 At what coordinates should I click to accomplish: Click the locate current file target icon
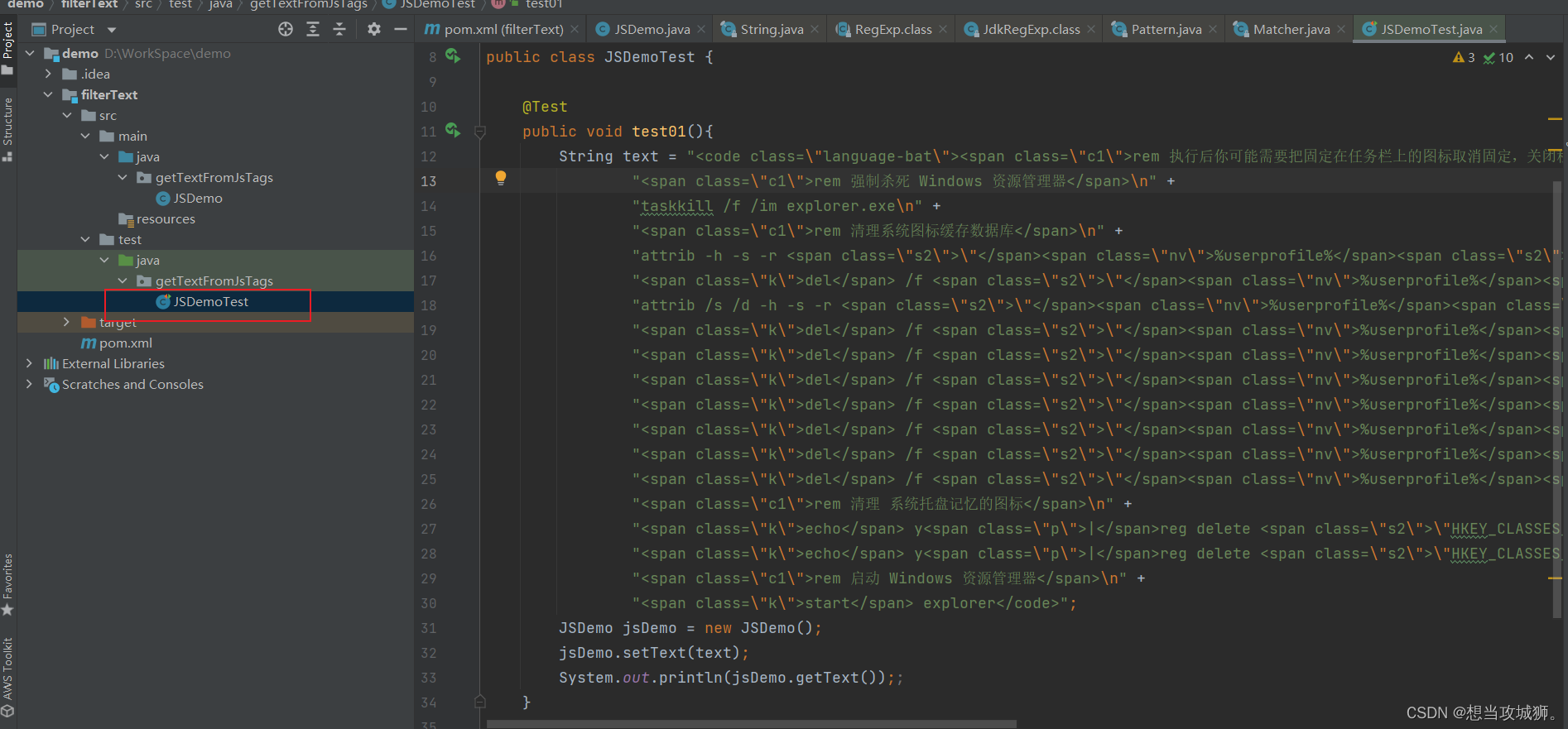(x=286, y=29)
